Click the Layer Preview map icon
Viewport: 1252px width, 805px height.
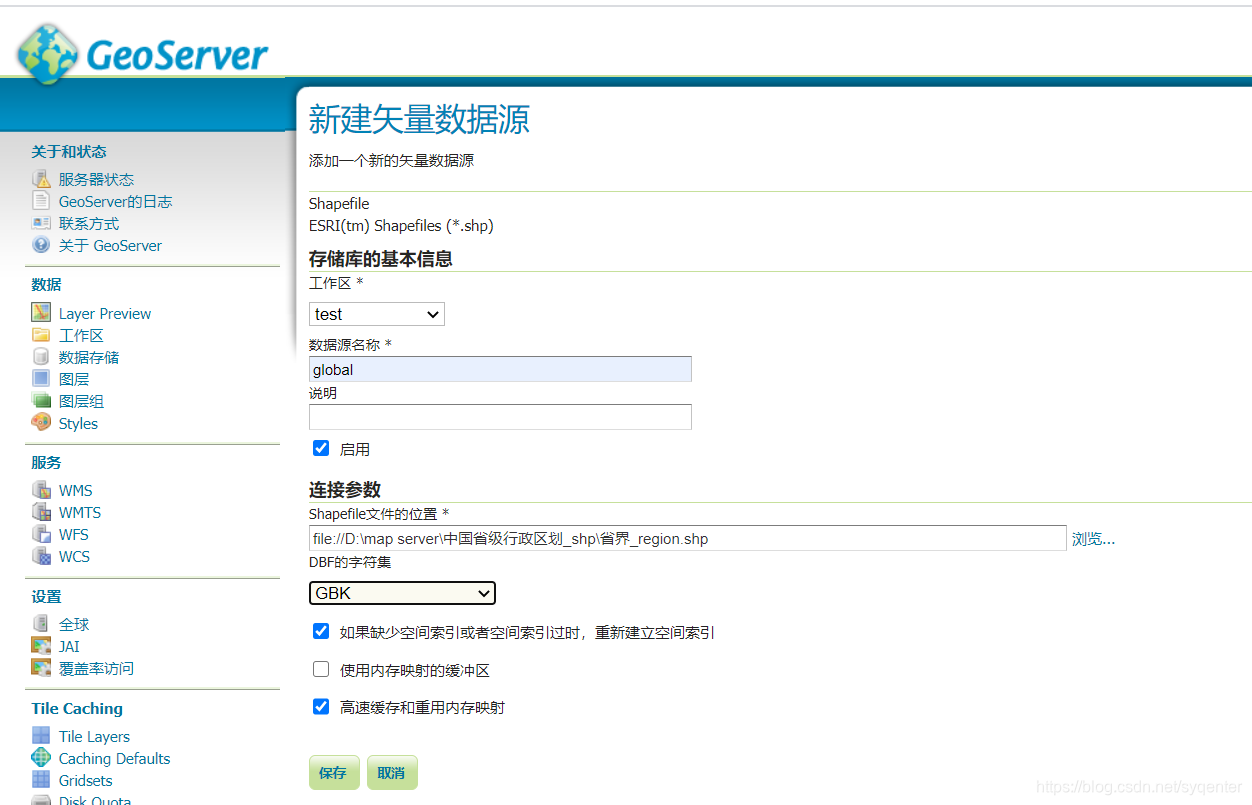point(41,313)
